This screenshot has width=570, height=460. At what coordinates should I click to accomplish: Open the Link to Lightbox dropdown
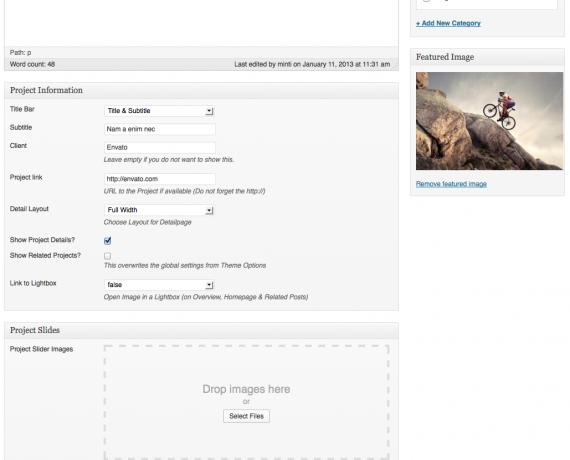click(x=159, y=285)
